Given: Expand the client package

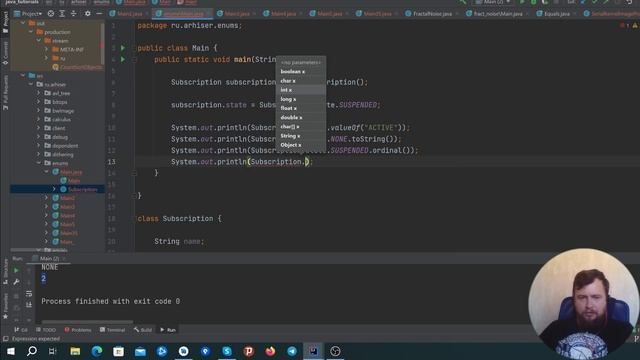Looking at the screenshot, I should click(x=39, y=128).
